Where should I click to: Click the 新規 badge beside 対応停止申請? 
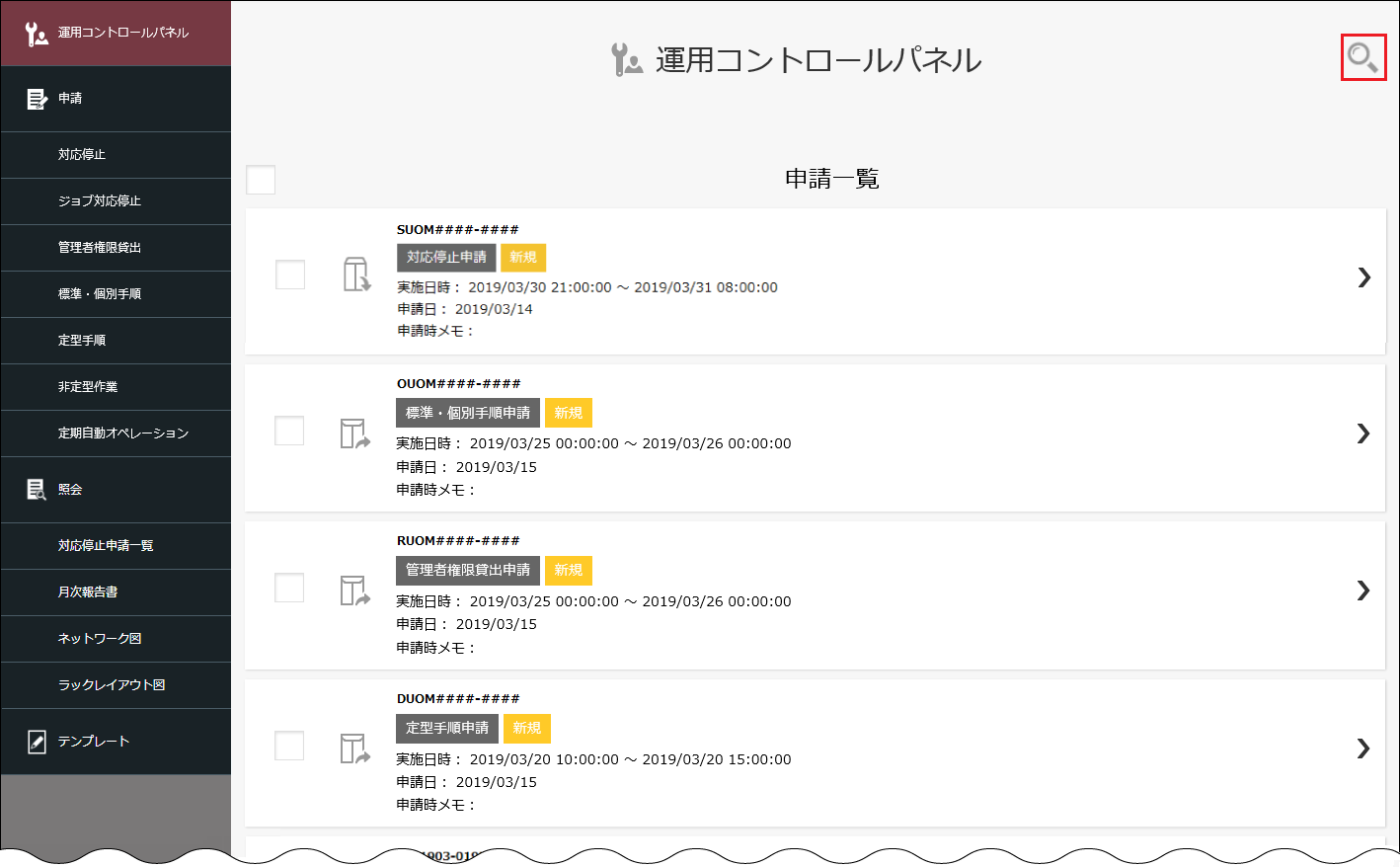[523, 257]
